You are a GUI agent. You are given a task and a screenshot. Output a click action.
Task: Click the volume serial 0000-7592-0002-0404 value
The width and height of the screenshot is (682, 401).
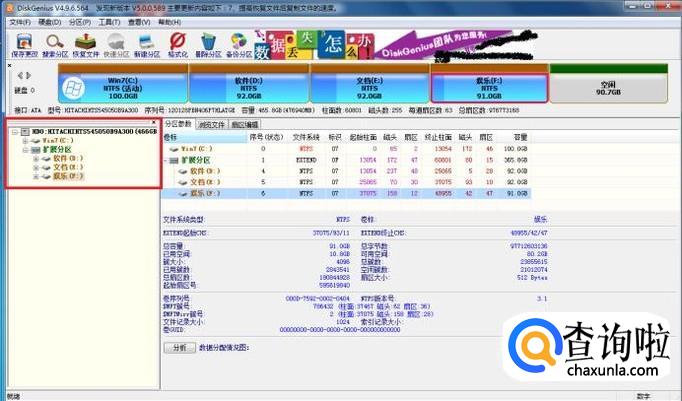[318, 299]
